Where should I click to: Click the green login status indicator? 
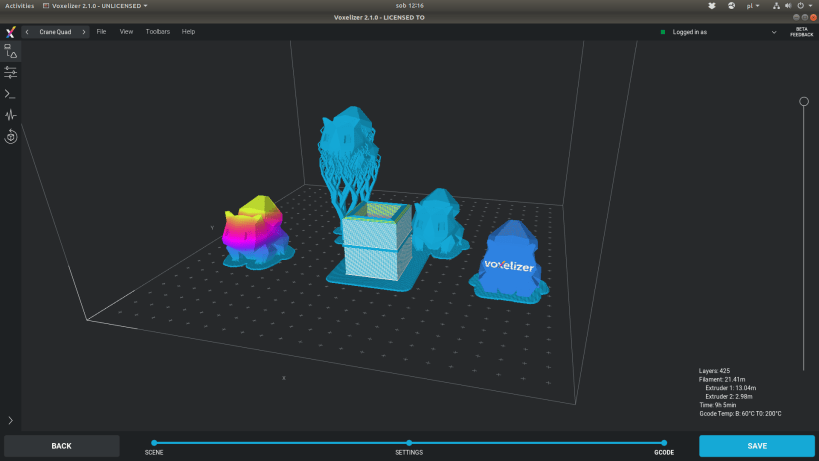663,32
